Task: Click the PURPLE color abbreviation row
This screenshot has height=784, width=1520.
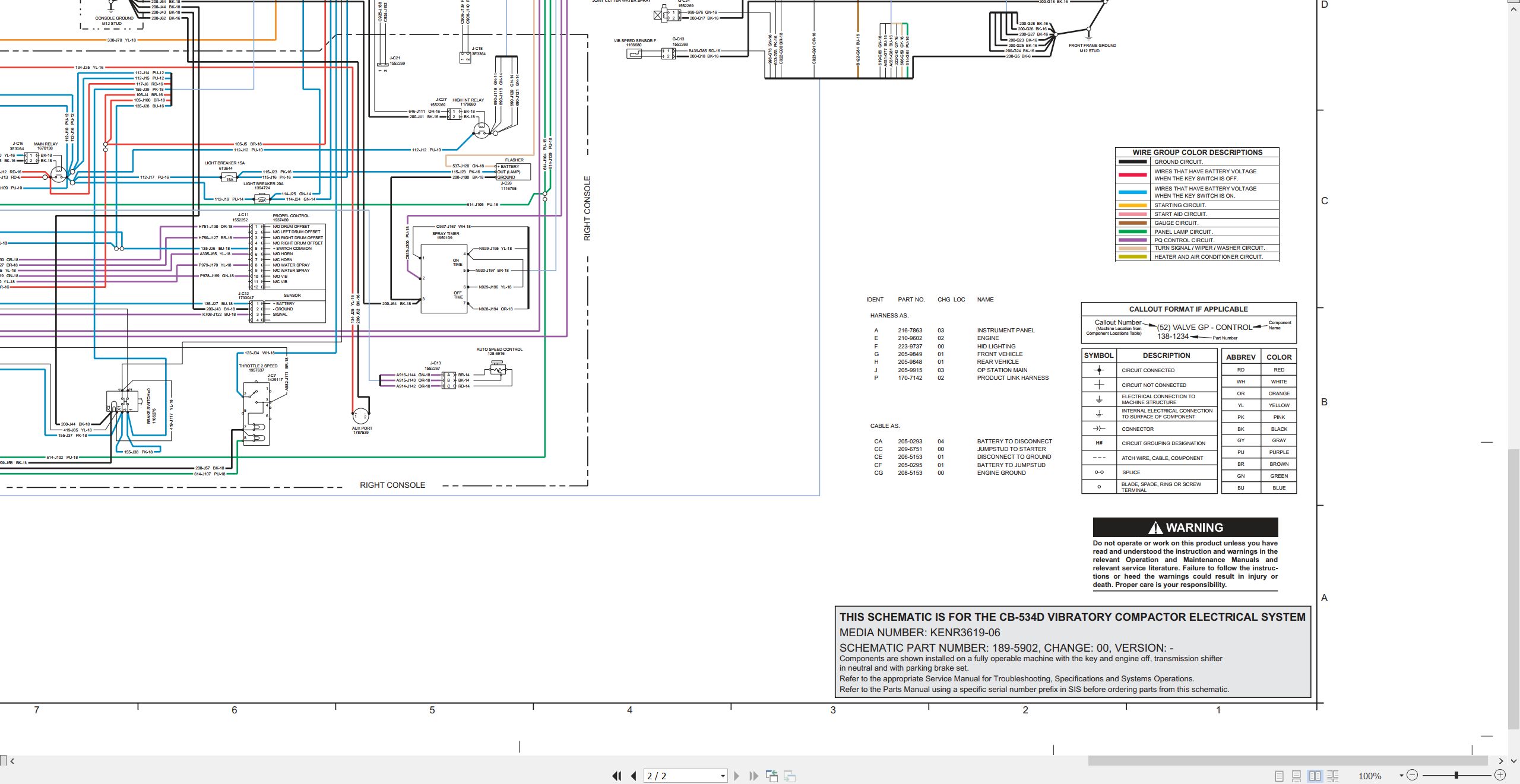Action: (x=1259, y=452)
